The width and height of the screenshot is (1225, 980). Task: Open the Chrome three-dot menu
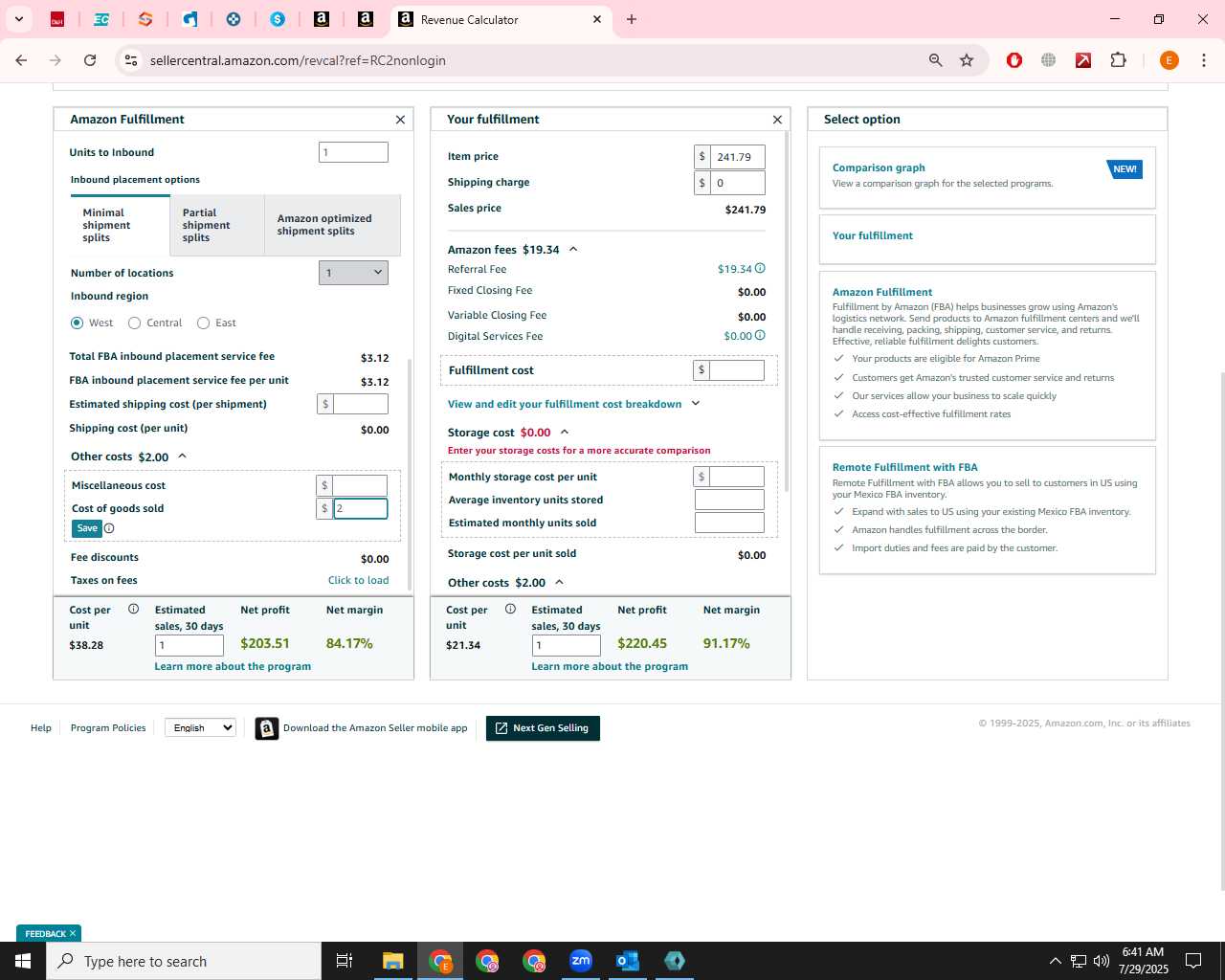pos(1204,60)
